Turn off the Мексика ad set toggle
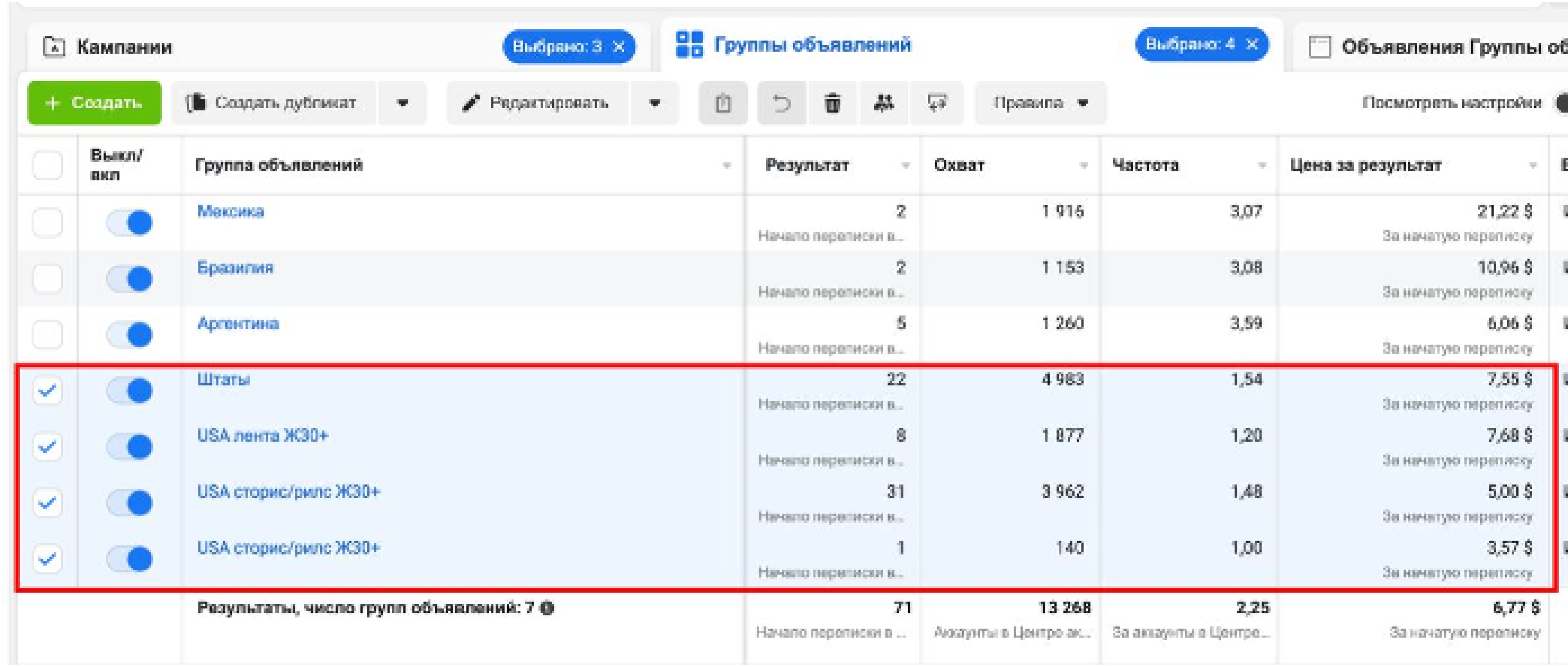The height and width of the screenshot is (667, 1568). pyautogui.click(x=130, y=222)
